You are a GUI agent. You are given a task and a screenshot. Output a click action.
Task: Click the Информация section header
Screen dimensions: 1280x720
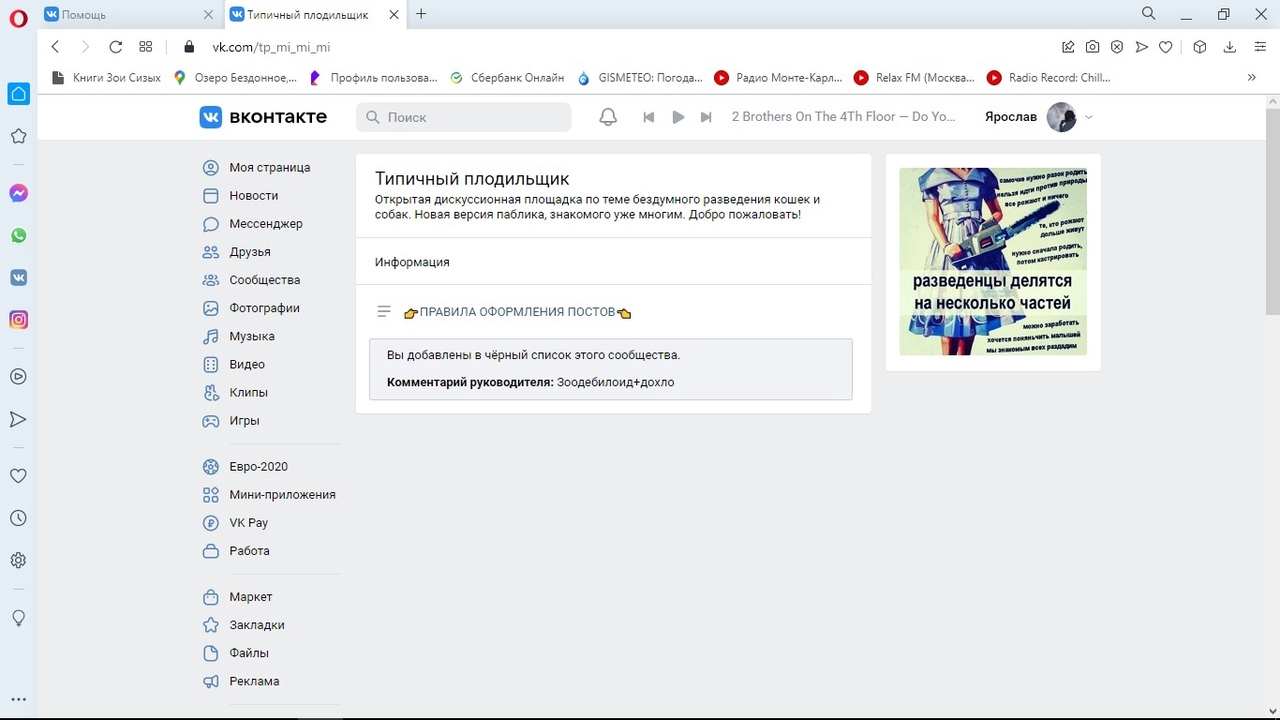[412, 262]
